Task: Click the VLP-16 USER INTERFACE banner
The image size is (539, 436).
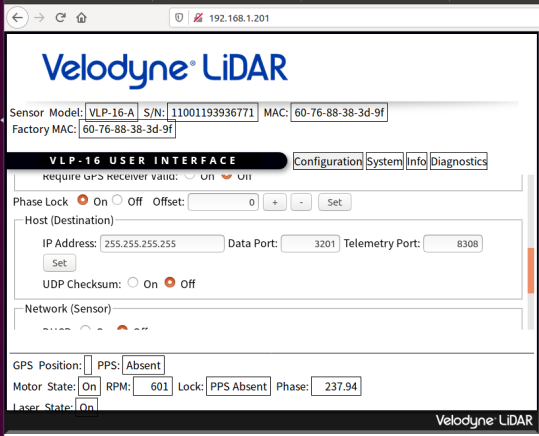Action: [146, 161]
